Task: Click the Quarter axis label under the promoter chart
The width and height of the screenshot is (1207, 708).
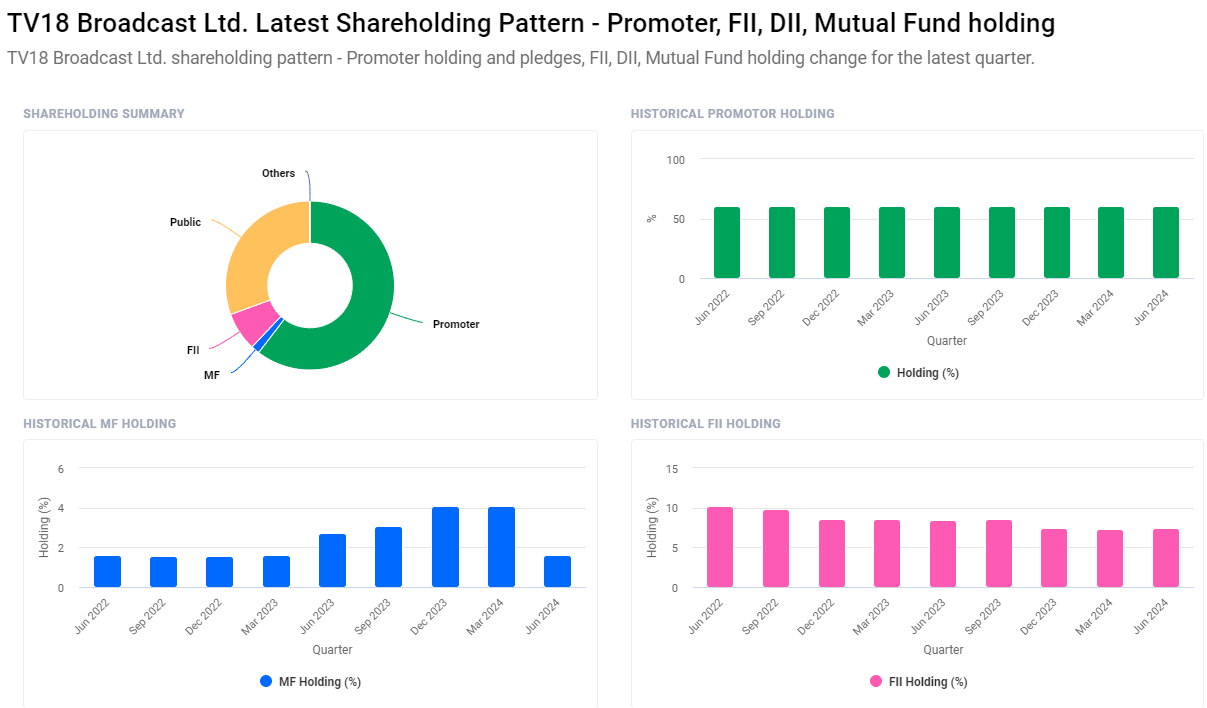Action: (947, 341)
